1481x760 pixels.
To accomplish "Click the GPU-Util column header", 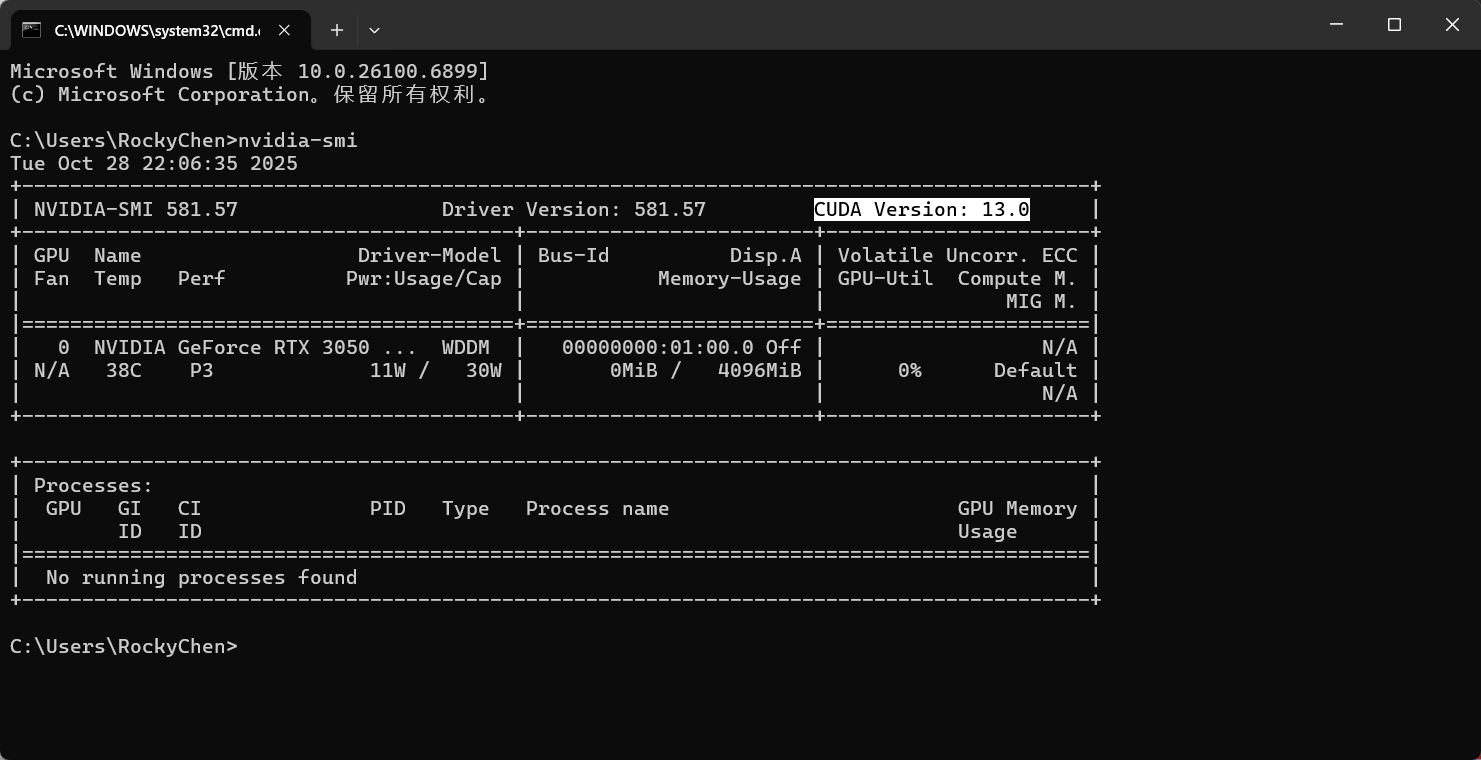I will (x=886, y=279).
